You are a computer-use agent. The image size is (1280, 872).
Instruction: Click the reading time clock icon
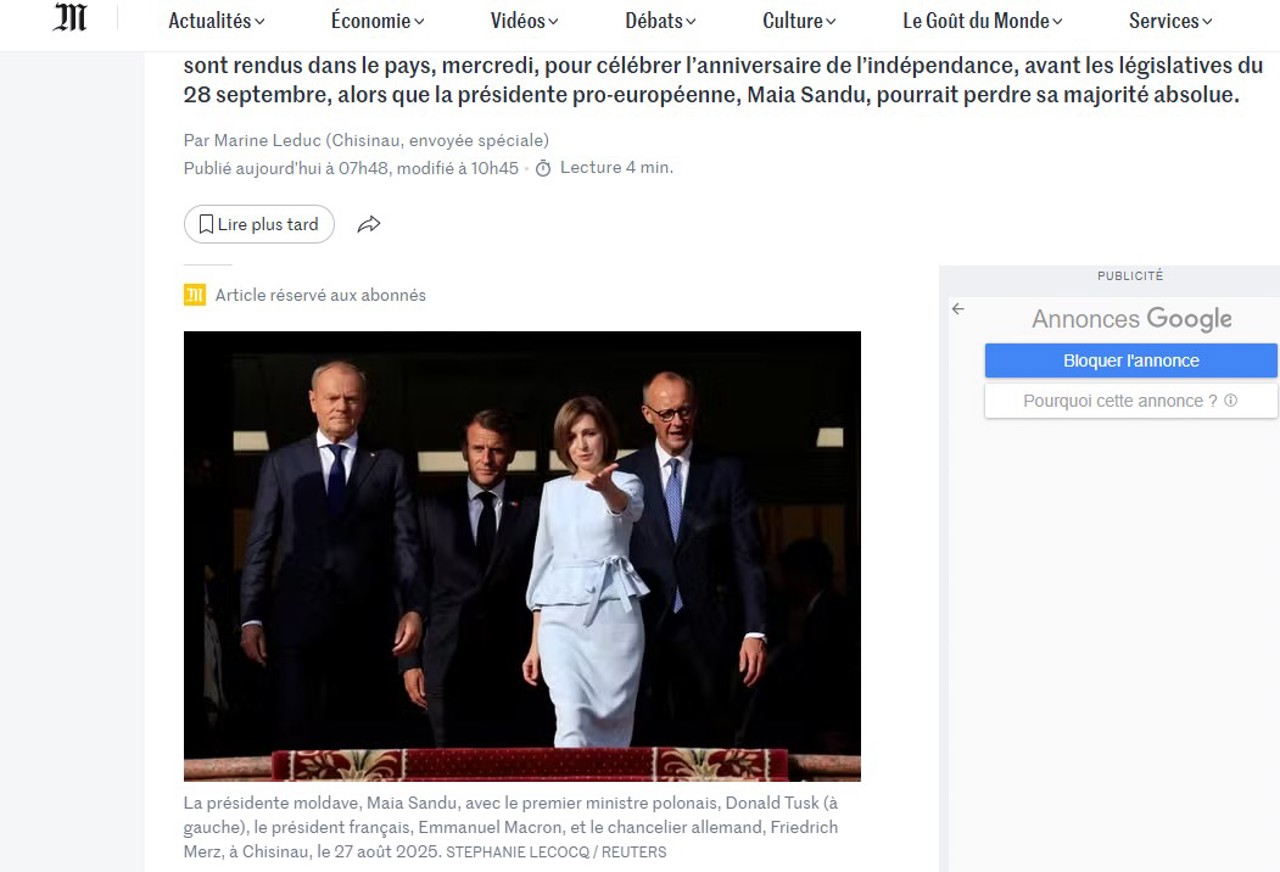543,168
